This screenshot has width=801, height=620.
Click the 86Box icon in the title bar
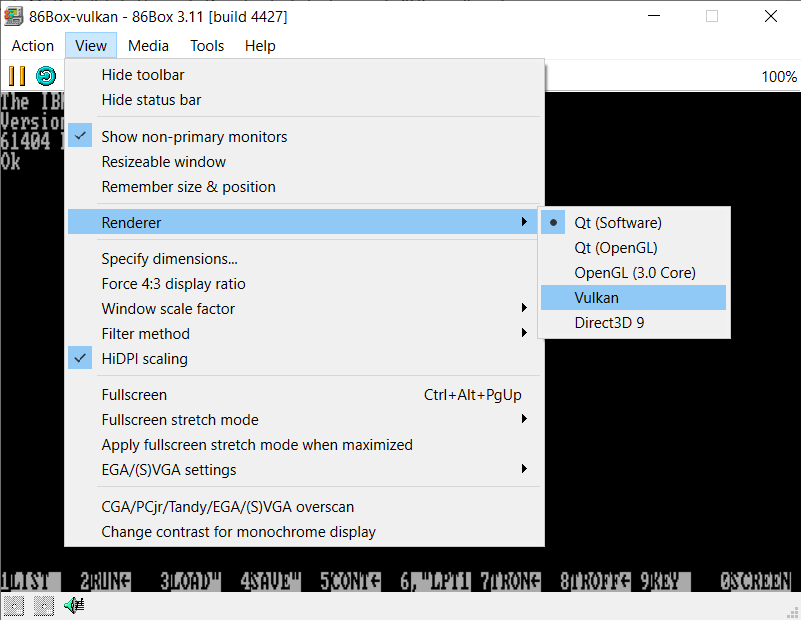coord(13,16)
